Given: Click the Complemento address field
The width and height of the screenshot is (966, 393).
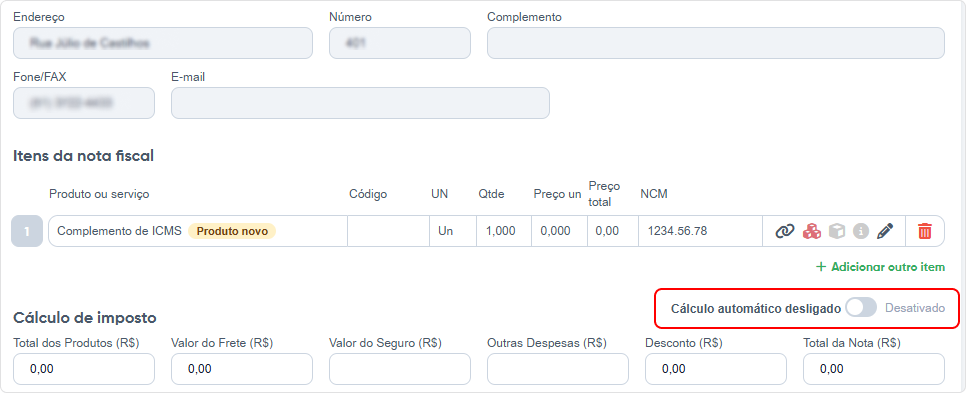Looking at the screenshot, I should point(716,43).
